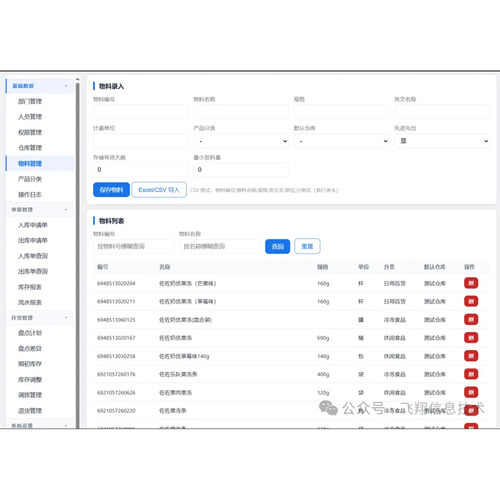500x500 pixels.
Task: Open 人员管理 in the sidebar
Action: (30, 117)
